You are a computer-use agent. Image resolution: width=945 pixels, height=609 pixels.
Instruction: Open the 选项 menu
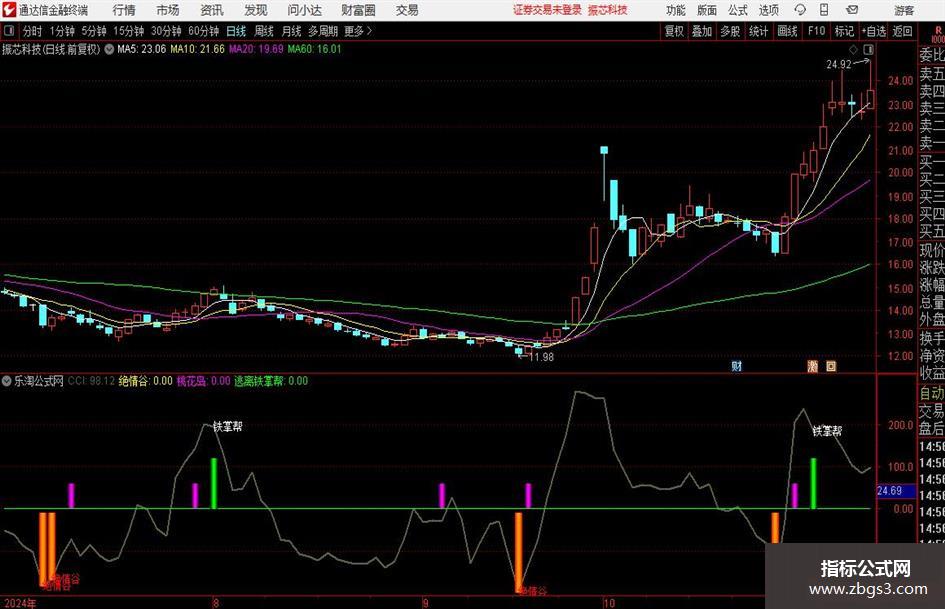(768, 10)
